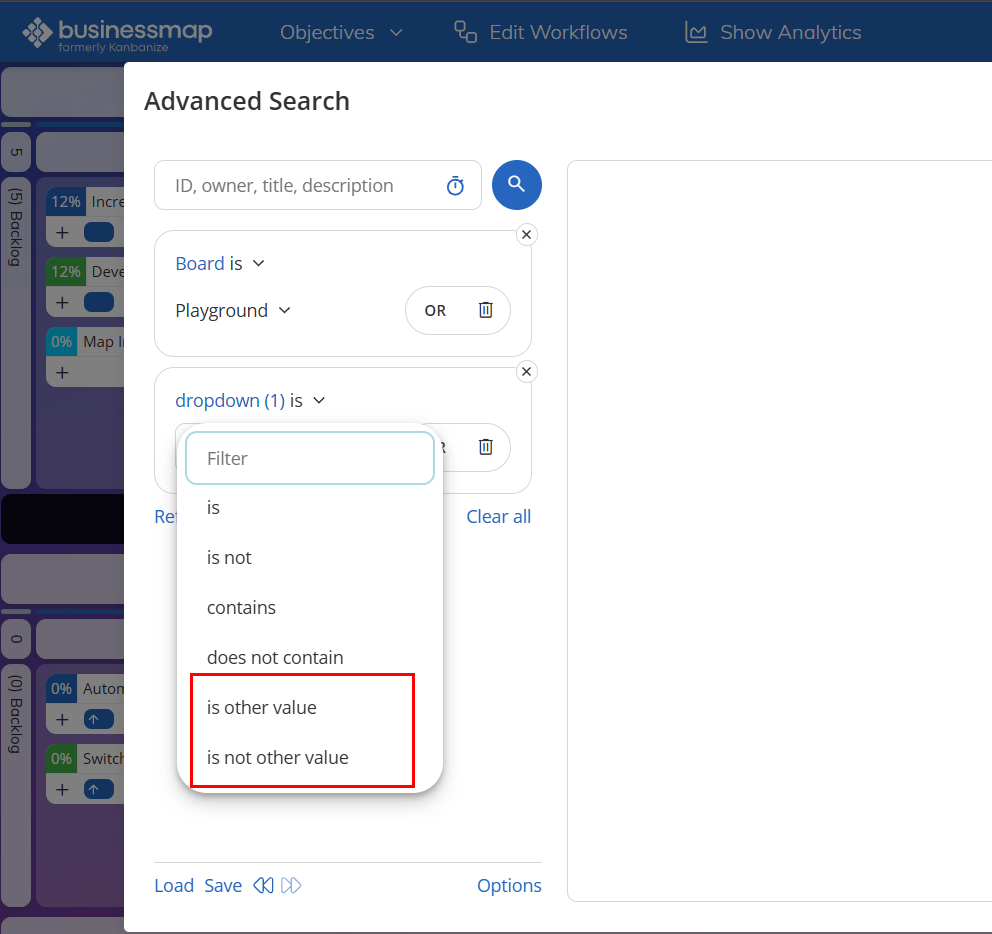Add child on the Auton card plus icon

click(62, 719)
